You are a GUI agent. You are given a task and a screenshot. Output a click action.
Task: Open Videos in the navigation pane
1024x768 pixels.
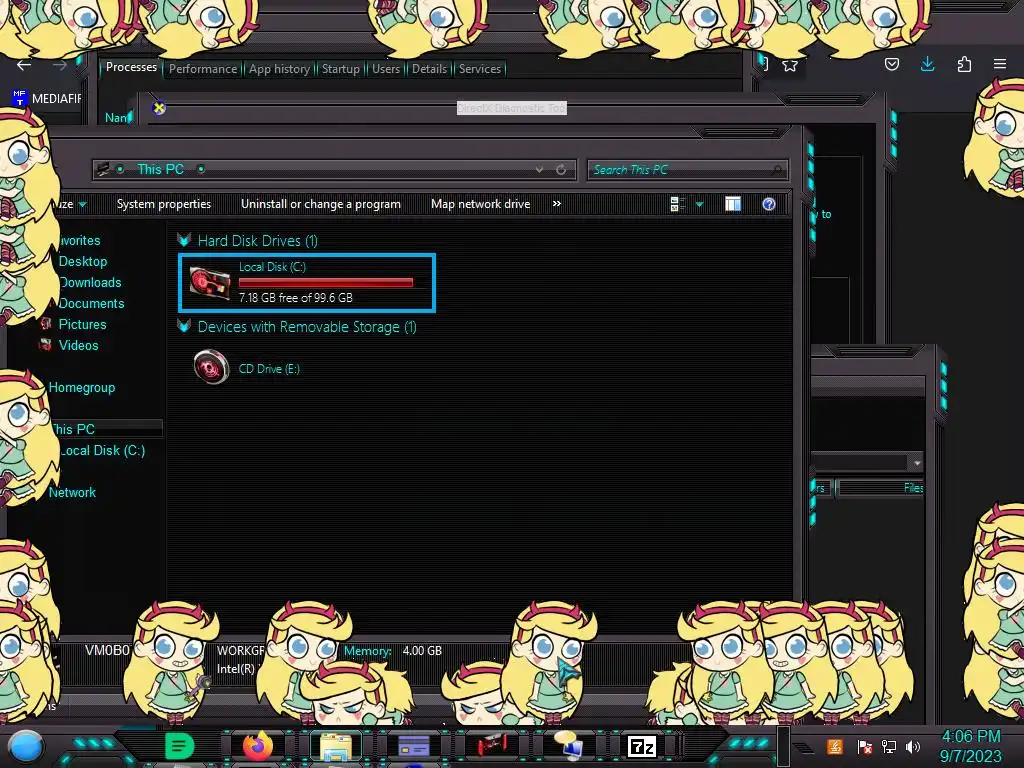[78, 345]
